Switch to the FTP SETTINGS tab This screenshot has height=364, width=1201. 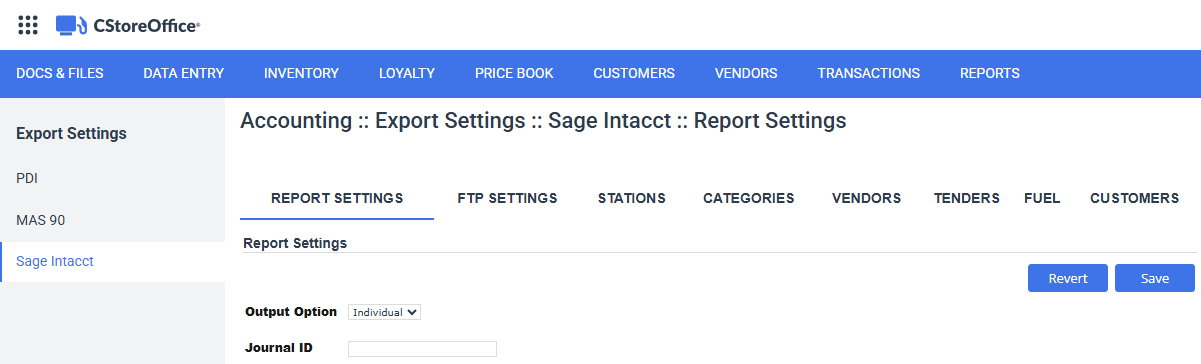click(507, 198)
